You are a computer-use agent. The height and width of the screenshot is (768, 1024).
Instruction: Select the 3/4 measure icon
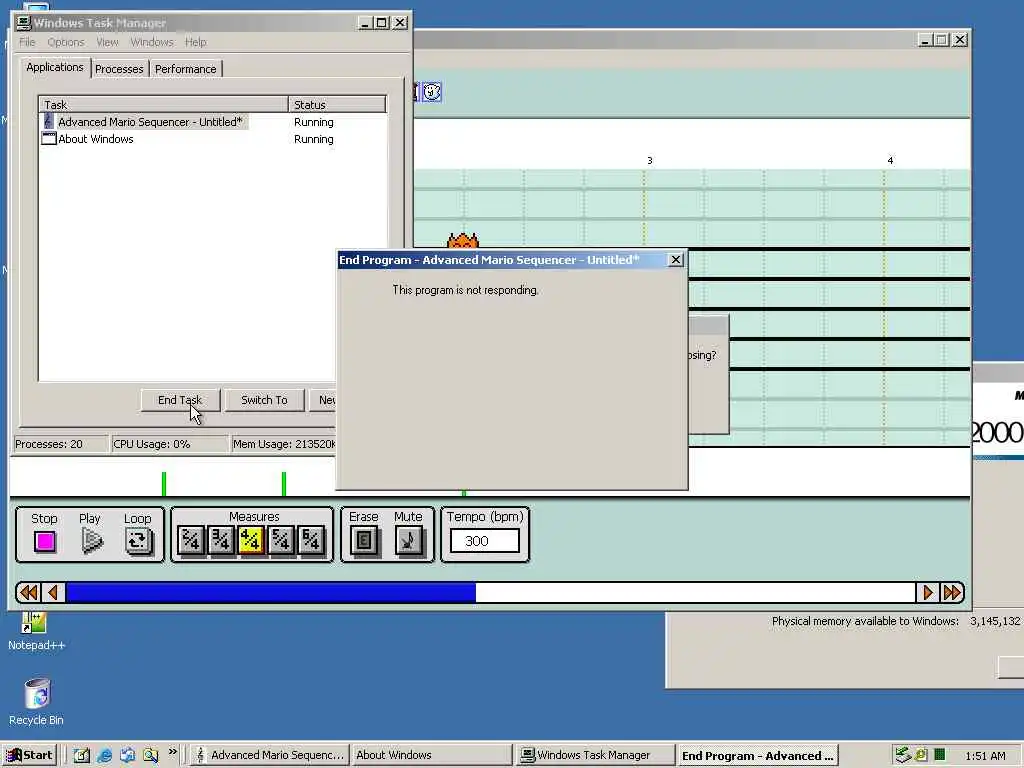pyautogui.click(x=221, y=540)
